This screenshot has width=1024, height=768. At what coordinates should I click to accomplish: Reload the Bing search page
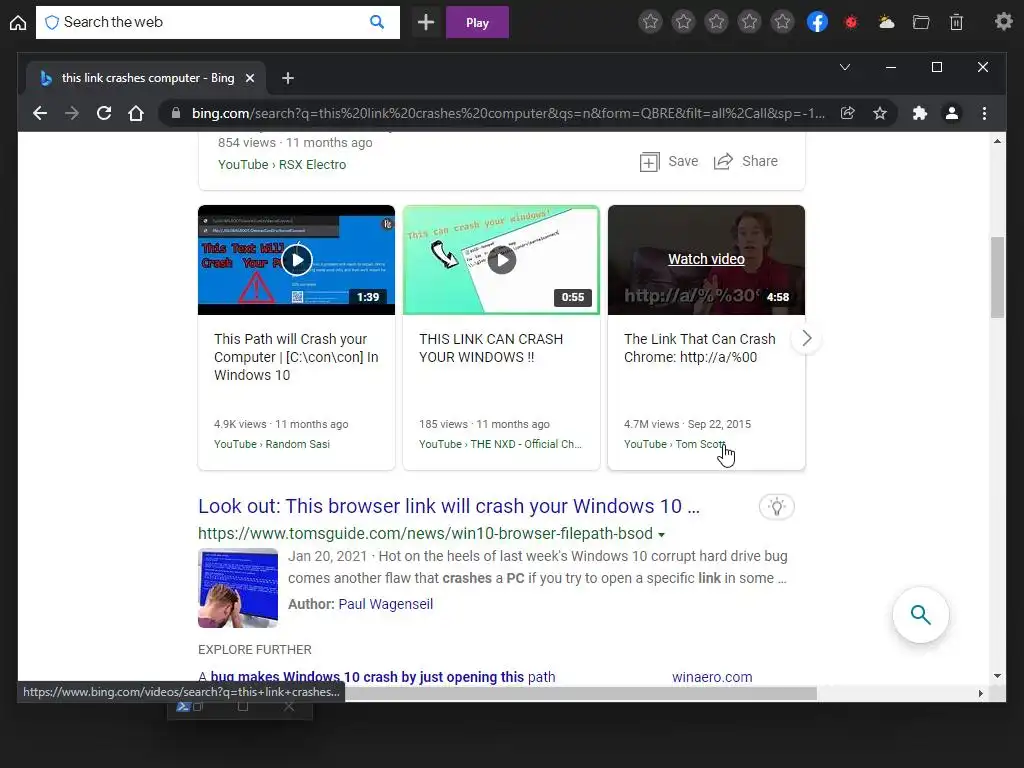tap(104, 113)
